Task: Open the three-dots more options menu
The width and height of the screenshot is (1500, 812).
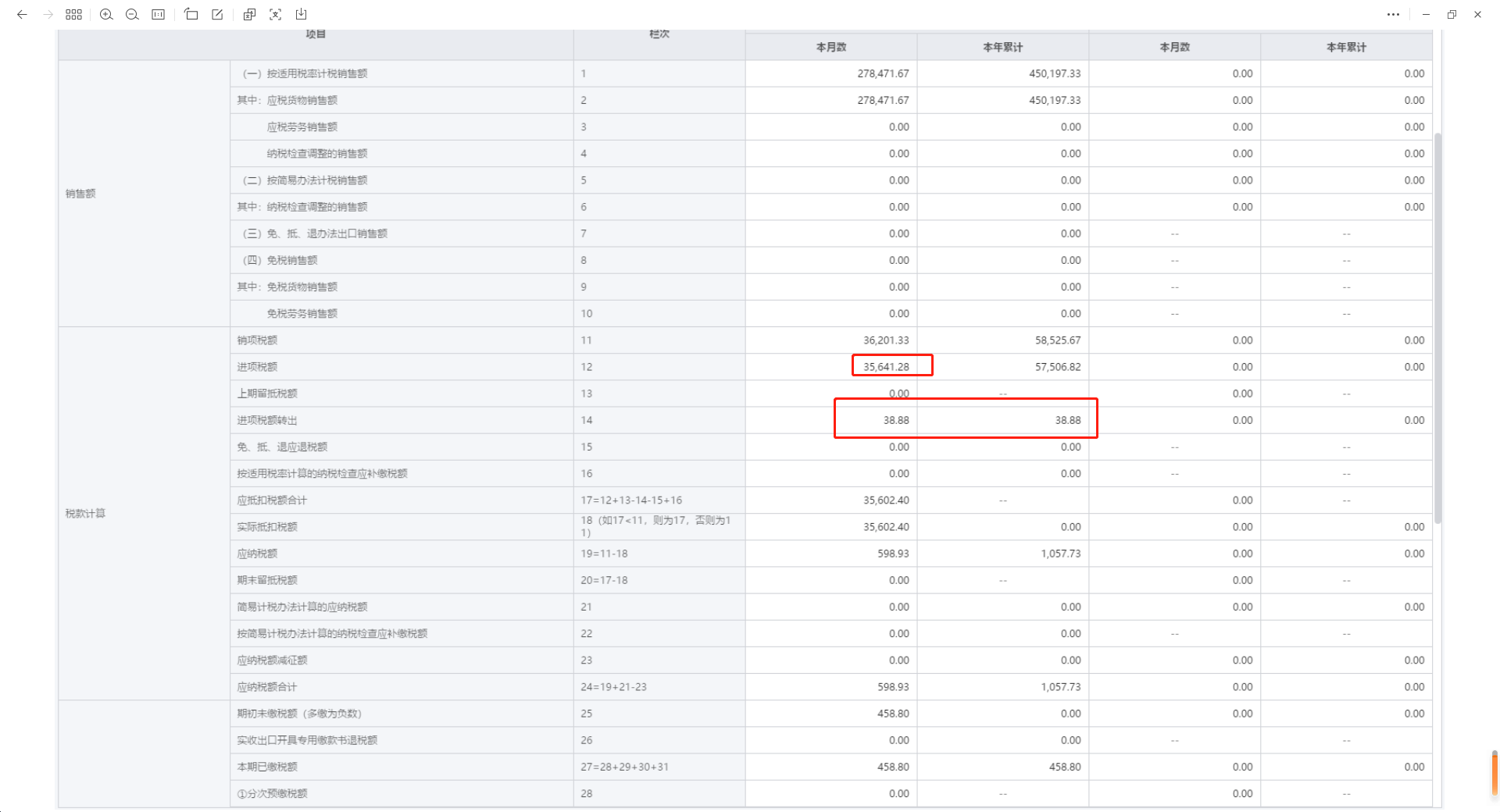Action: point(1393,14)
